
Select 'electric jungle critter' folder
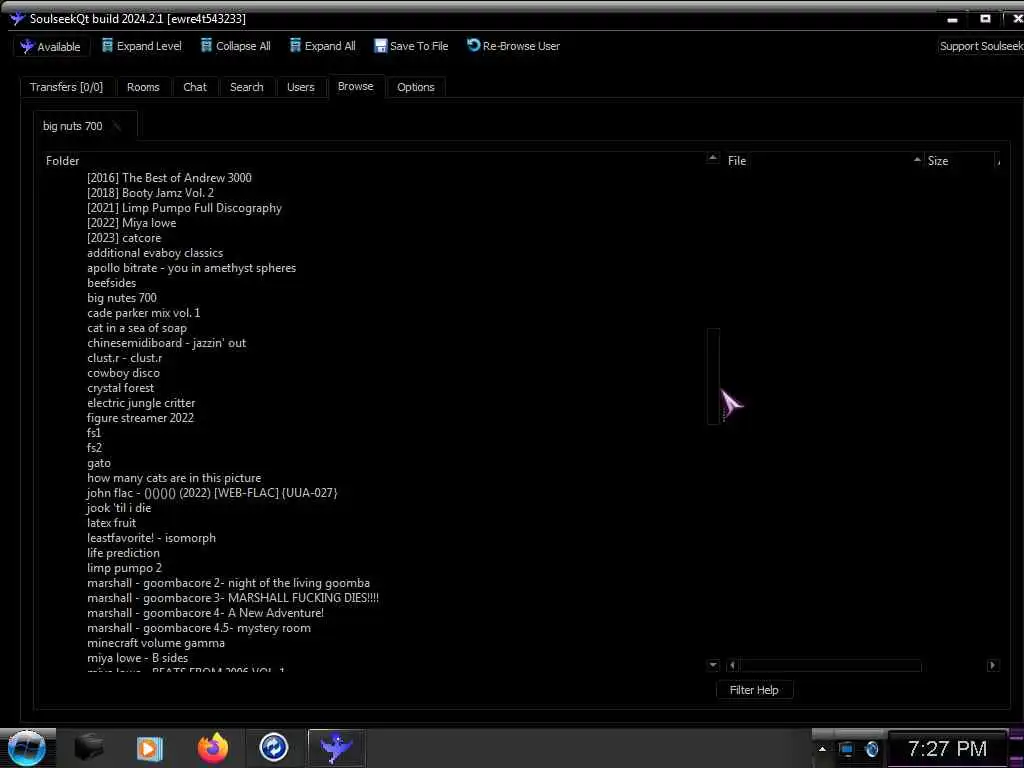click(x=141, y=403)
